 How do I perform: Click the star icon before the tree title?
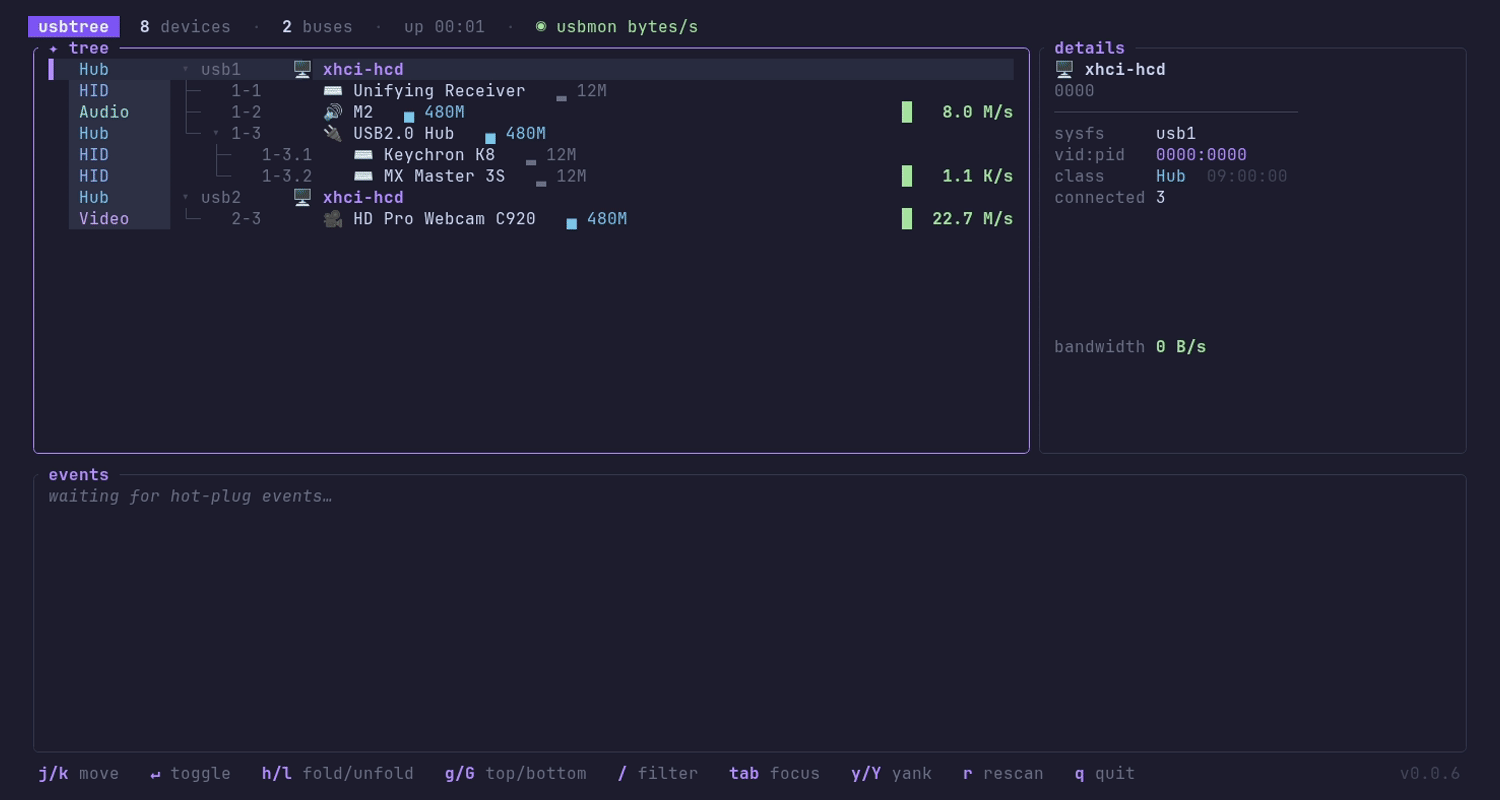[54, 48]
